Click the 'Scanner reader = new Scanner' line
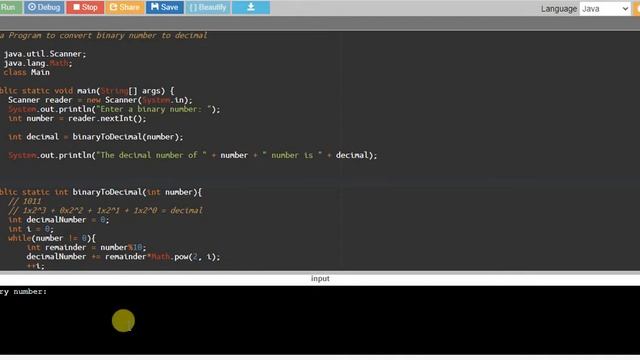This screenshot has height=360, width=640. (100, 100)
